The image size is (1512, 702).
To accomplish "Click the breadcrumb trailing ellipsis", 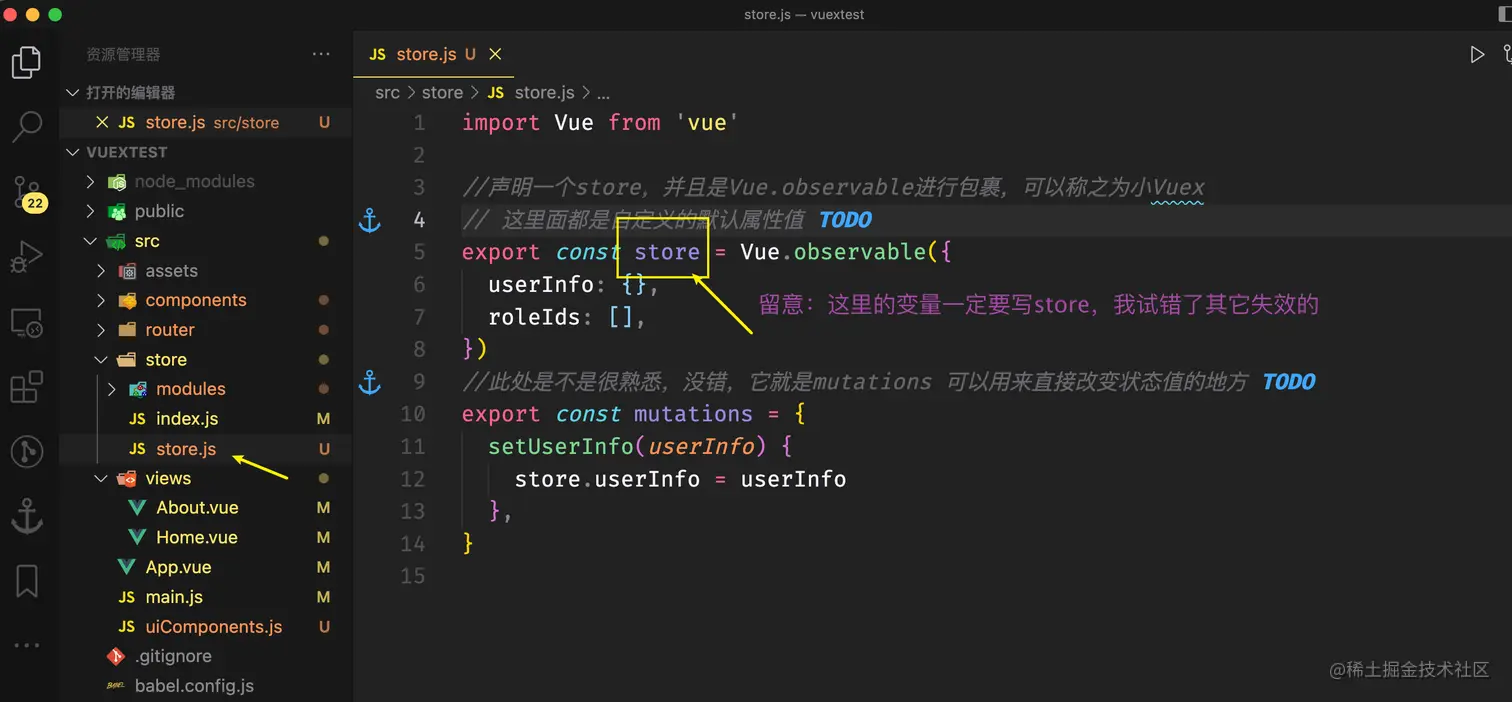I will coord(603,93).
